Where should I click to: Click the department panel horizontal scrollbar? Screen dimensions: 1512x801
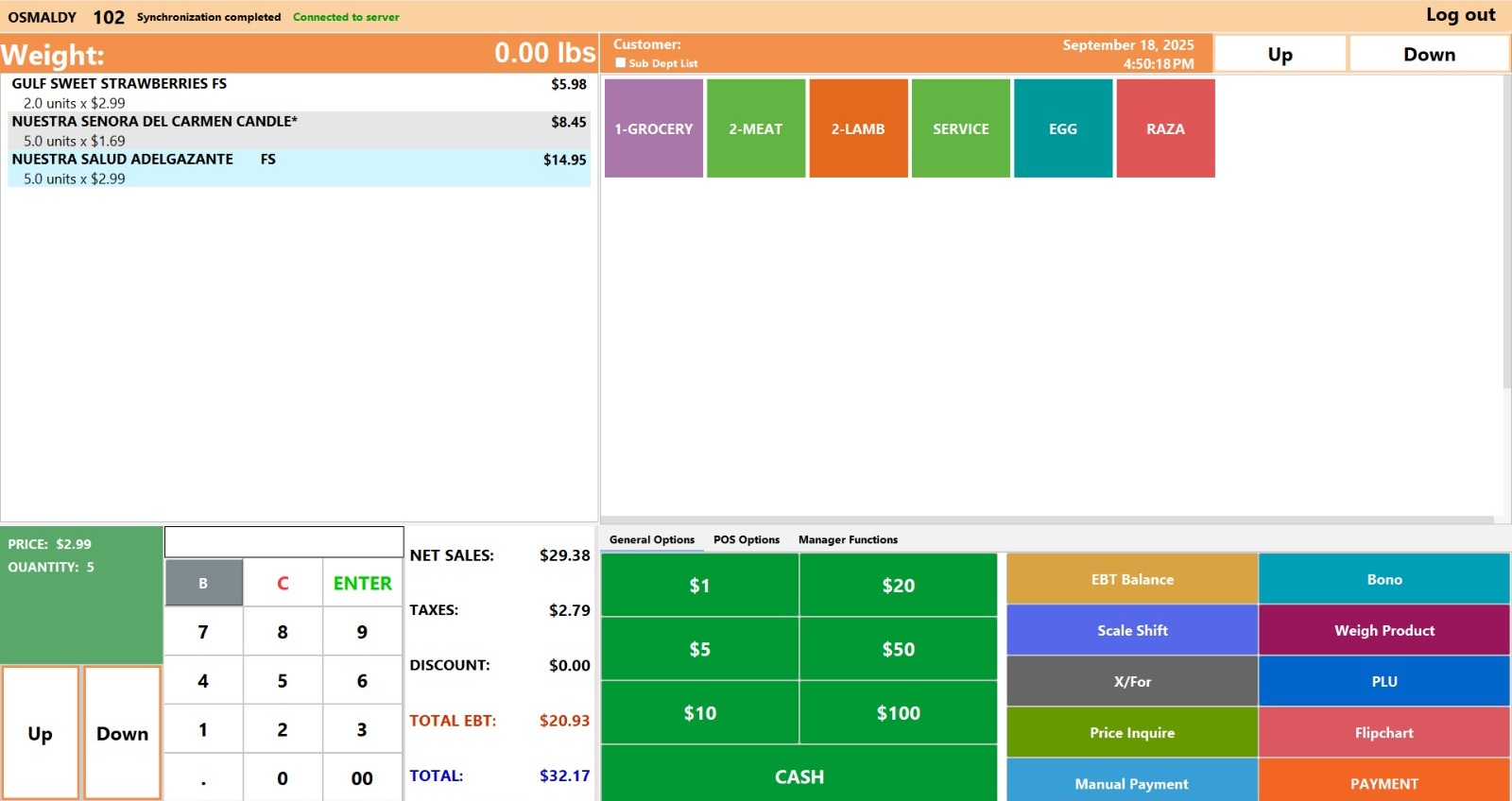[x=1047, y=520]
